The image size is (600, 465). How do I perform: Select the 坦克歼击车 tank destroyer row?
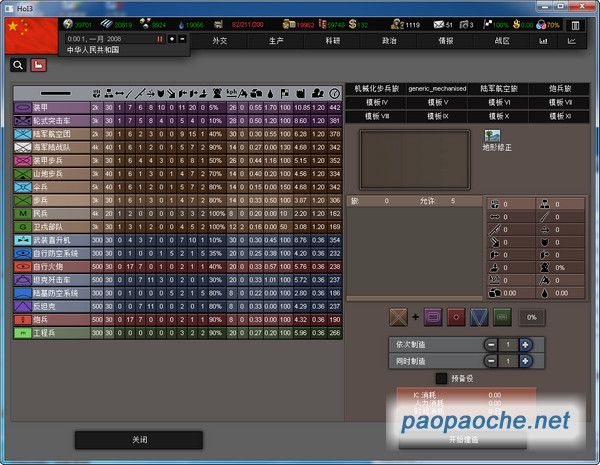pos(178,280)
